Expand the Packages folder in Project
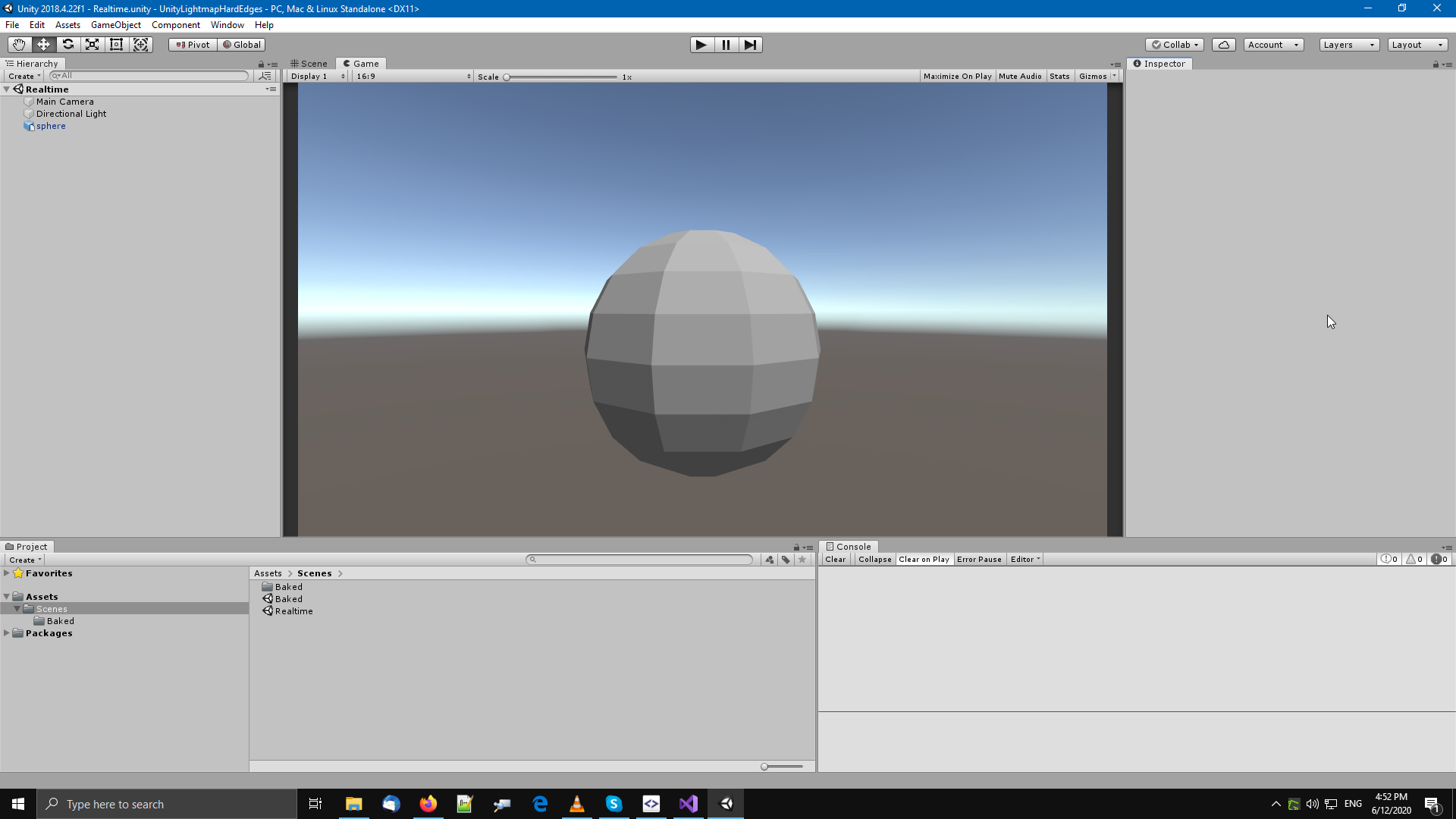The height and width of the screenshot is (819, 1456). point(7,633)
